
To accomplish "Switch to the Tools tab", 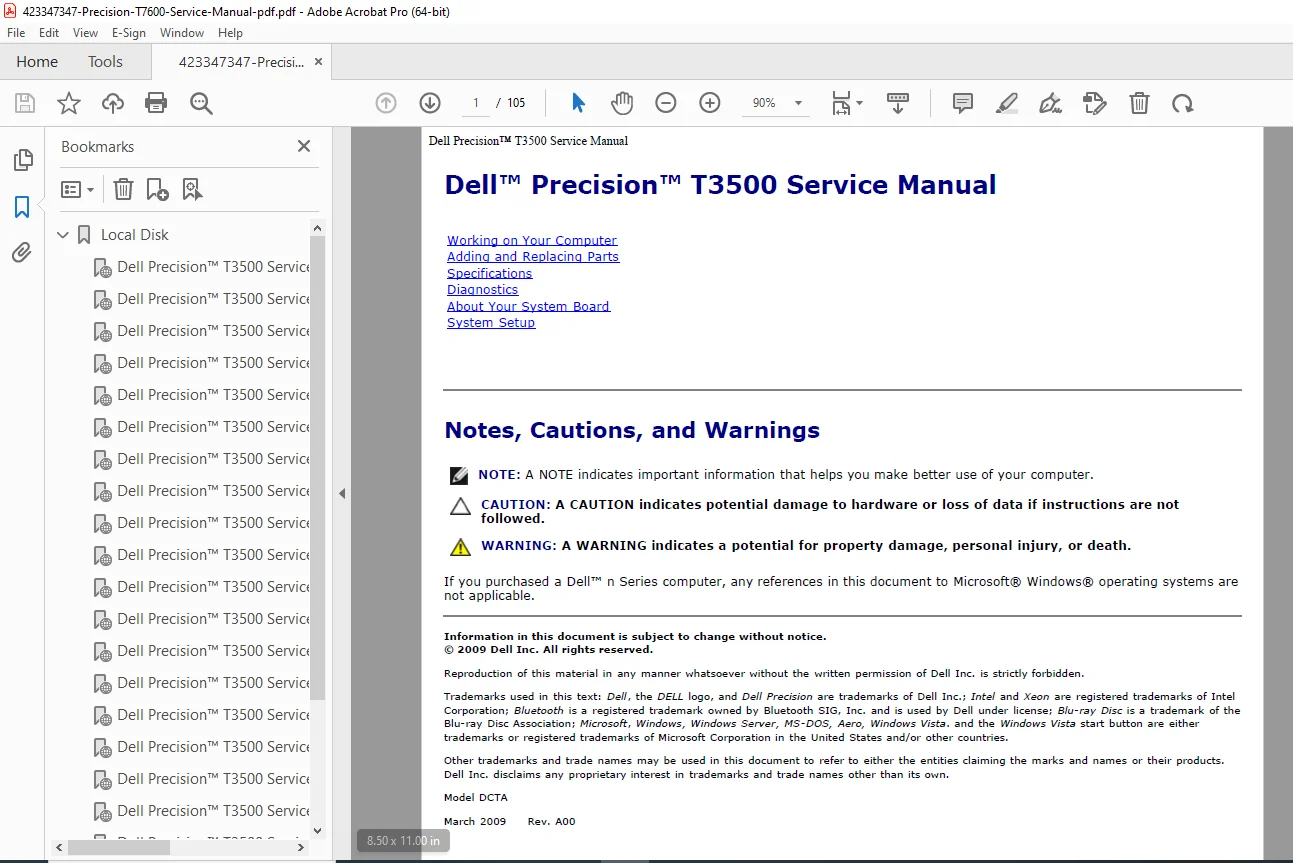I will 105,62.
